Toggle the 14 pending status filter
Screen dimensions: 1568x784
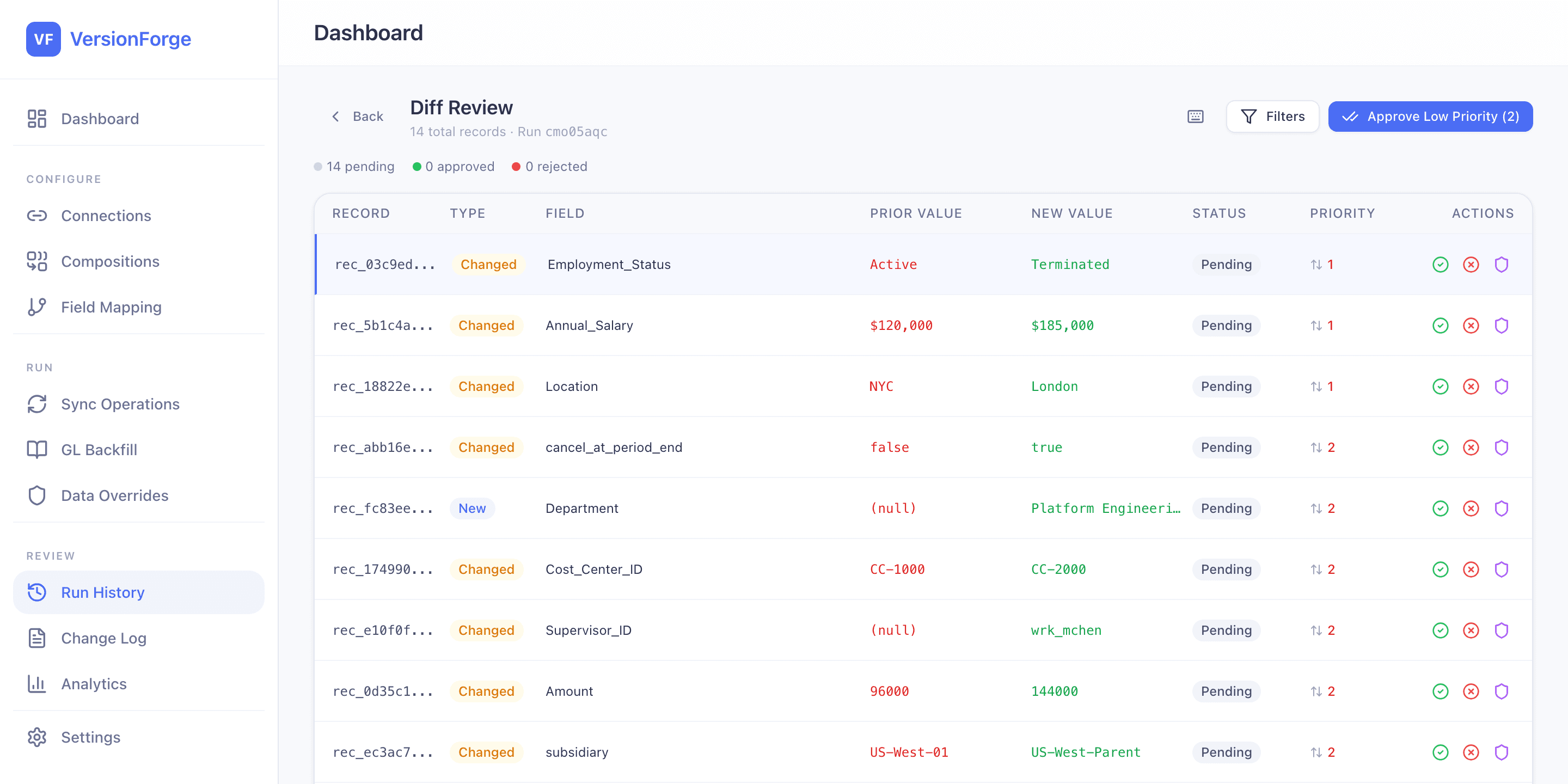pos(354,166)
